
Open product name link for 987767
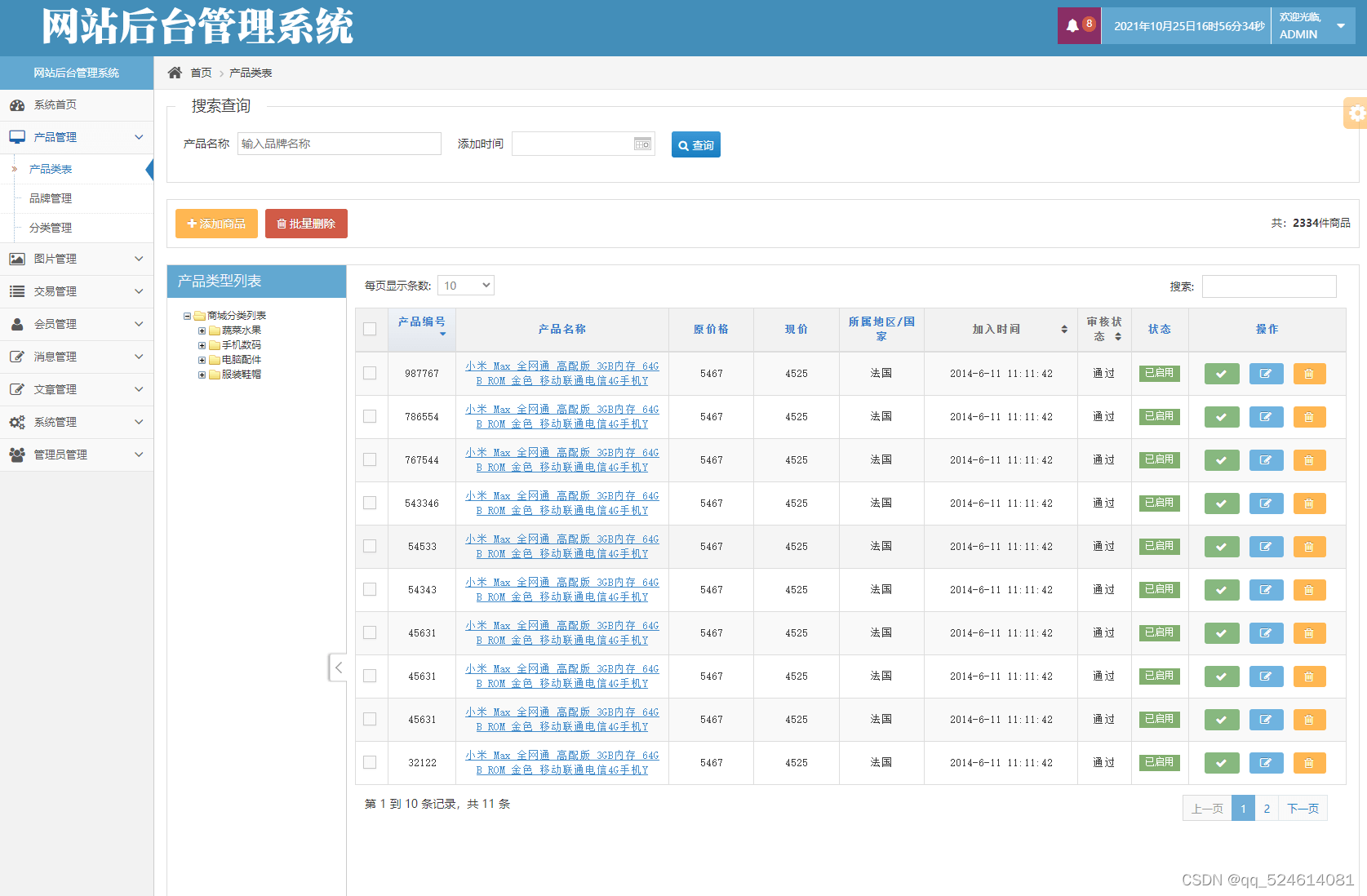pyautogui.click(x=562, y=374)
